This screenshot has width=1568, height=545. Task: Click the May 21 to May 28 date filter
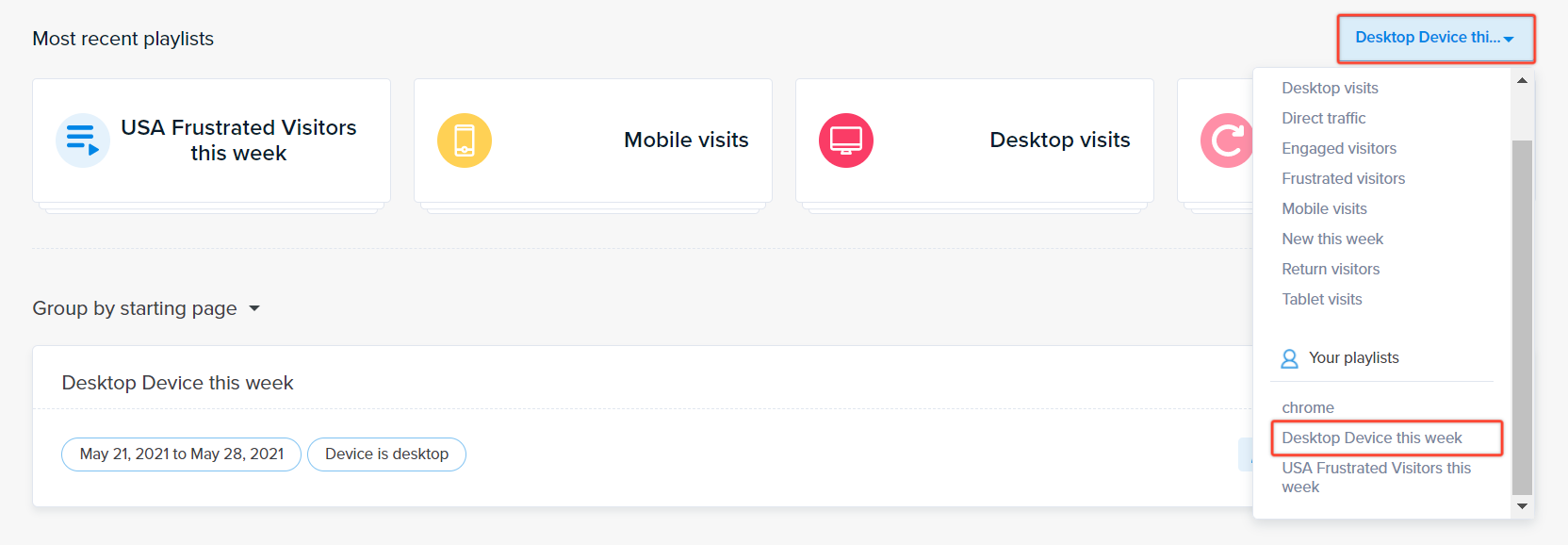[x=181, y=454]
